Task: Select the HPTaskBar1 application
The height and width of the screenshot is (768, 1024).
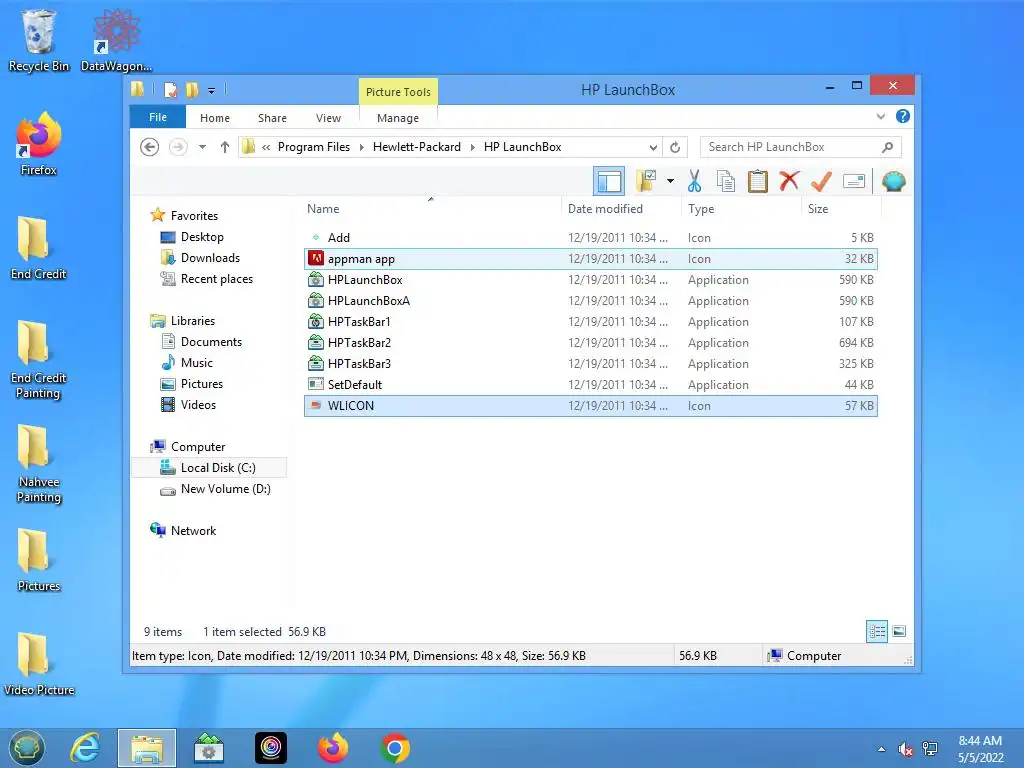Action: [x=590, y=321]
